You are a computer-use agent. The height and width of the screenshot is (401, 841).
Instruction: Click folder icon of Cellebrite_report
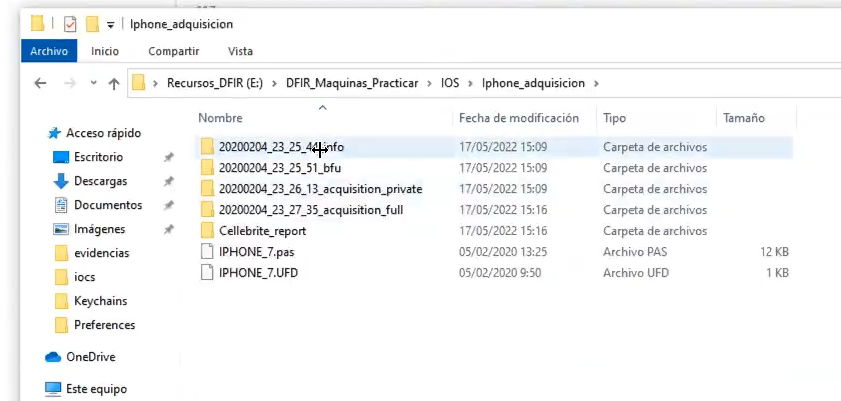pyautogui.click(x=208, y=231)
